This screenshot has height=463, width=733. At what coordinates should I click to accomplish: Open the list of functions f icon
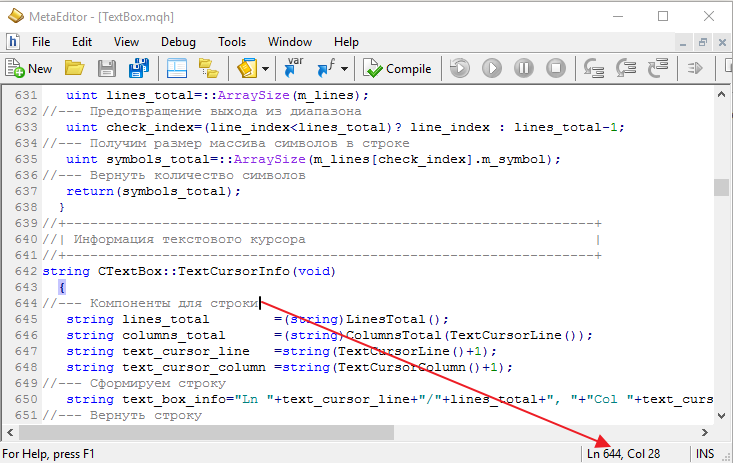(x=326, y=67)
